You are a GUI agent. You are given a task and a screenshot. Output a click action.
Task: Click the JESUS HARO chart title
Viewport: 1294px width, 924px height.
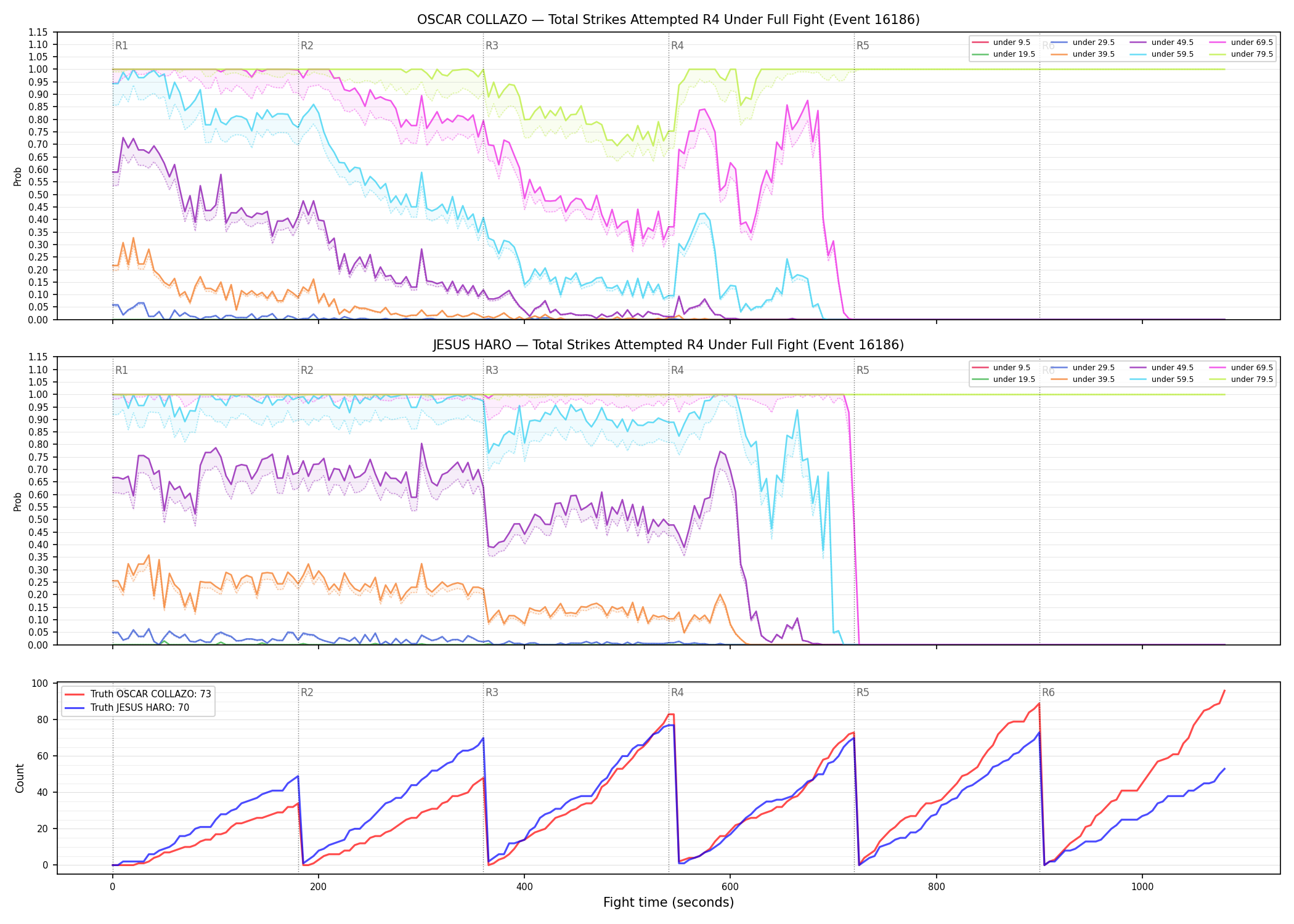click(668, 345)
